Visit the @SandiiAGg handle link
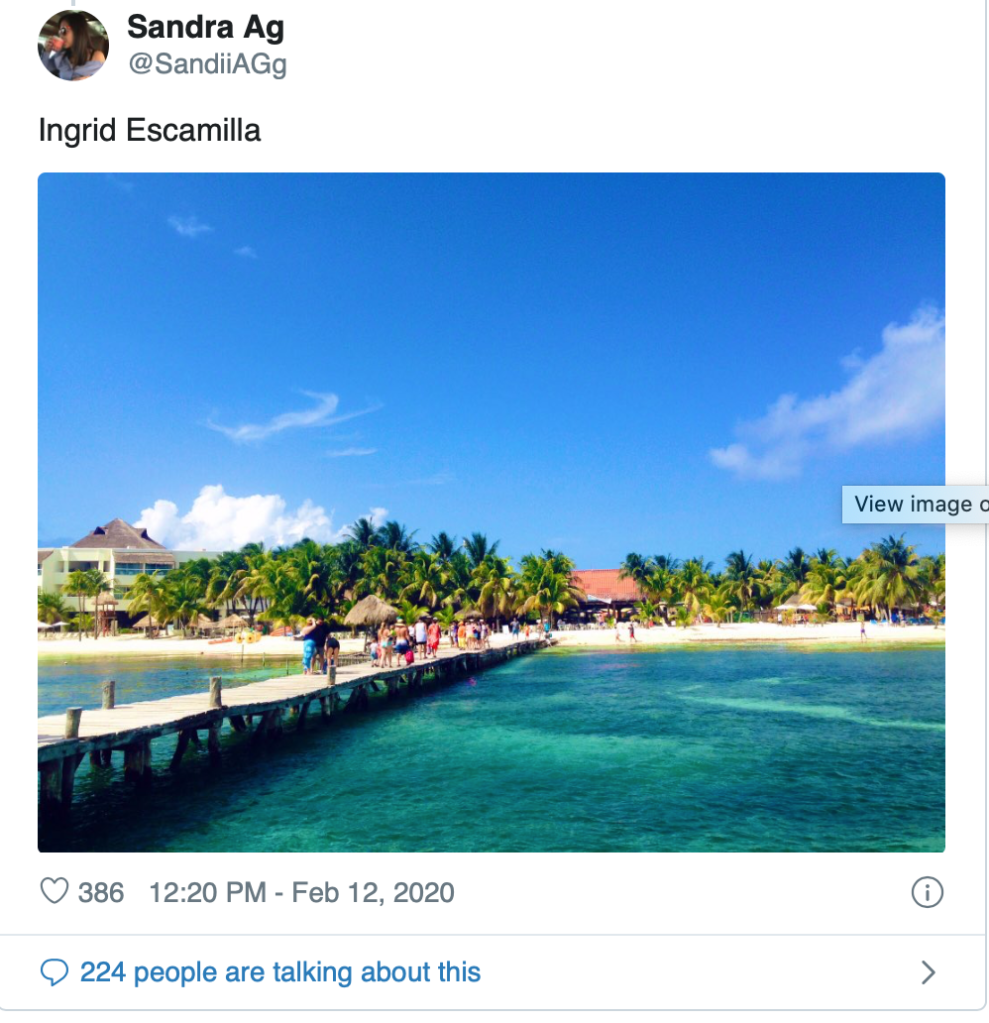The height and width of the screenshot is (1023, 989). (x=206, y=65)
